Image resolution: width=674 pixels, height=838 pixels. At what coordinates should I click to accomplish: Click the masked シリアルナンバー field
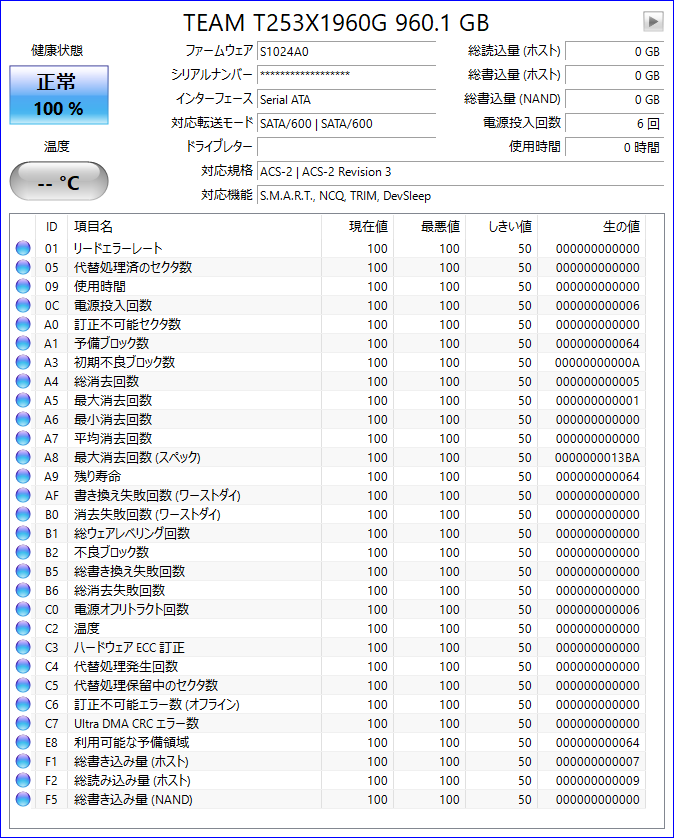pyautogui.click(x=346, y=75)
